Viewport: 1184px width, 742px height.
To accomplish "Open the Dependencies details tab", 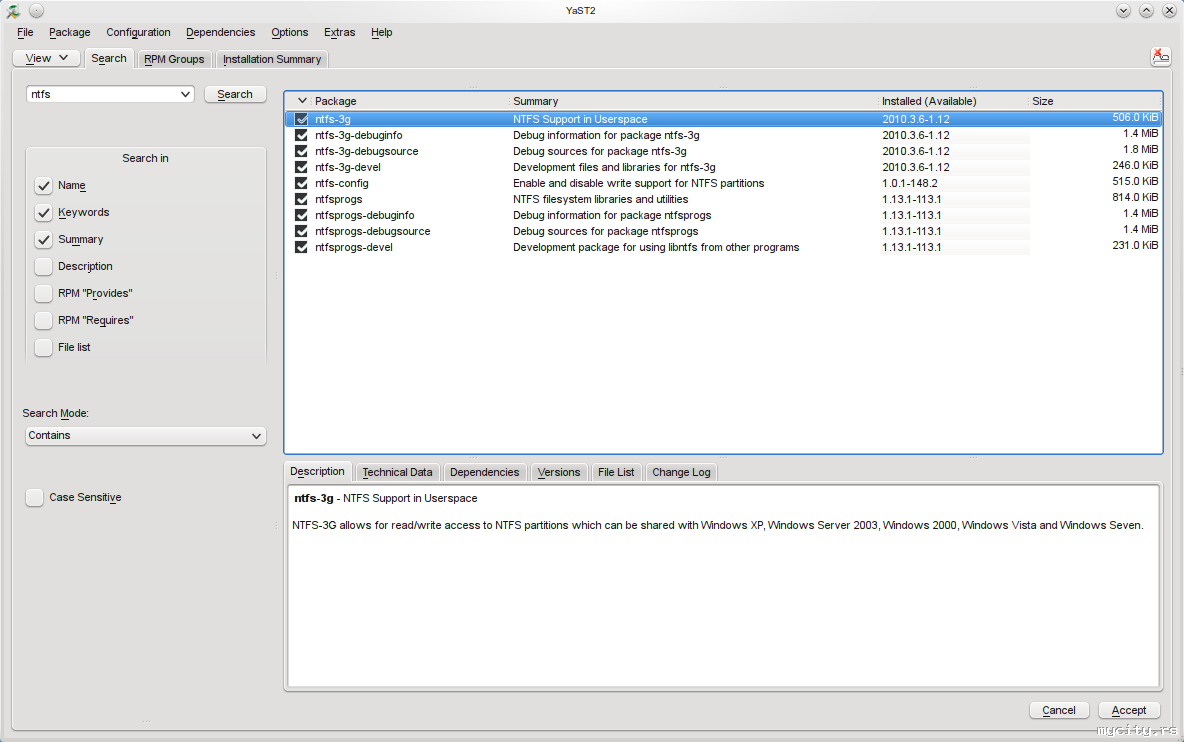I will click(485, 473).
